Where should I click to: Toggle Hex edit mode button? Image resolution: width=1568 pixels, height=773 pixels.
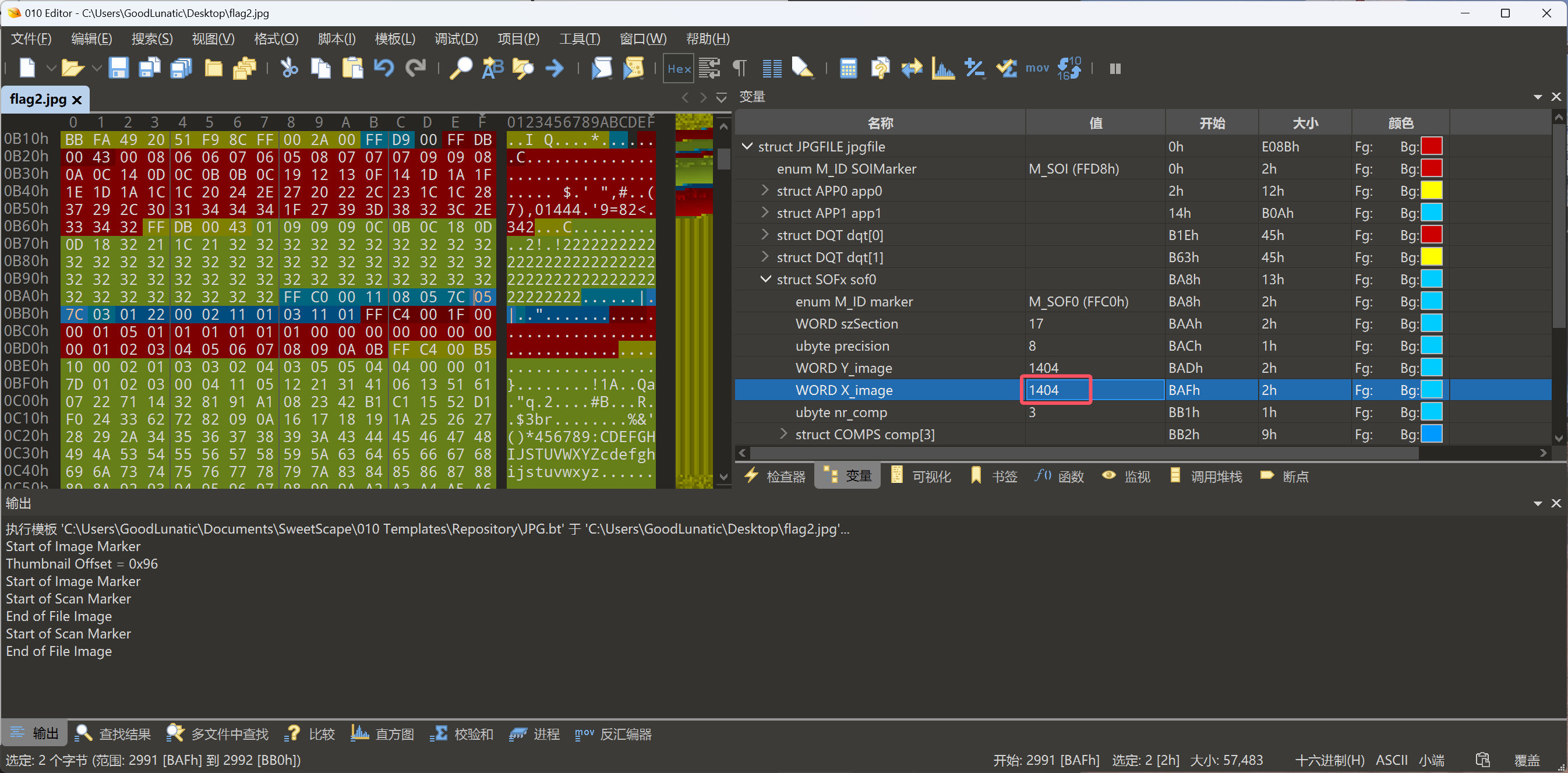679,69
